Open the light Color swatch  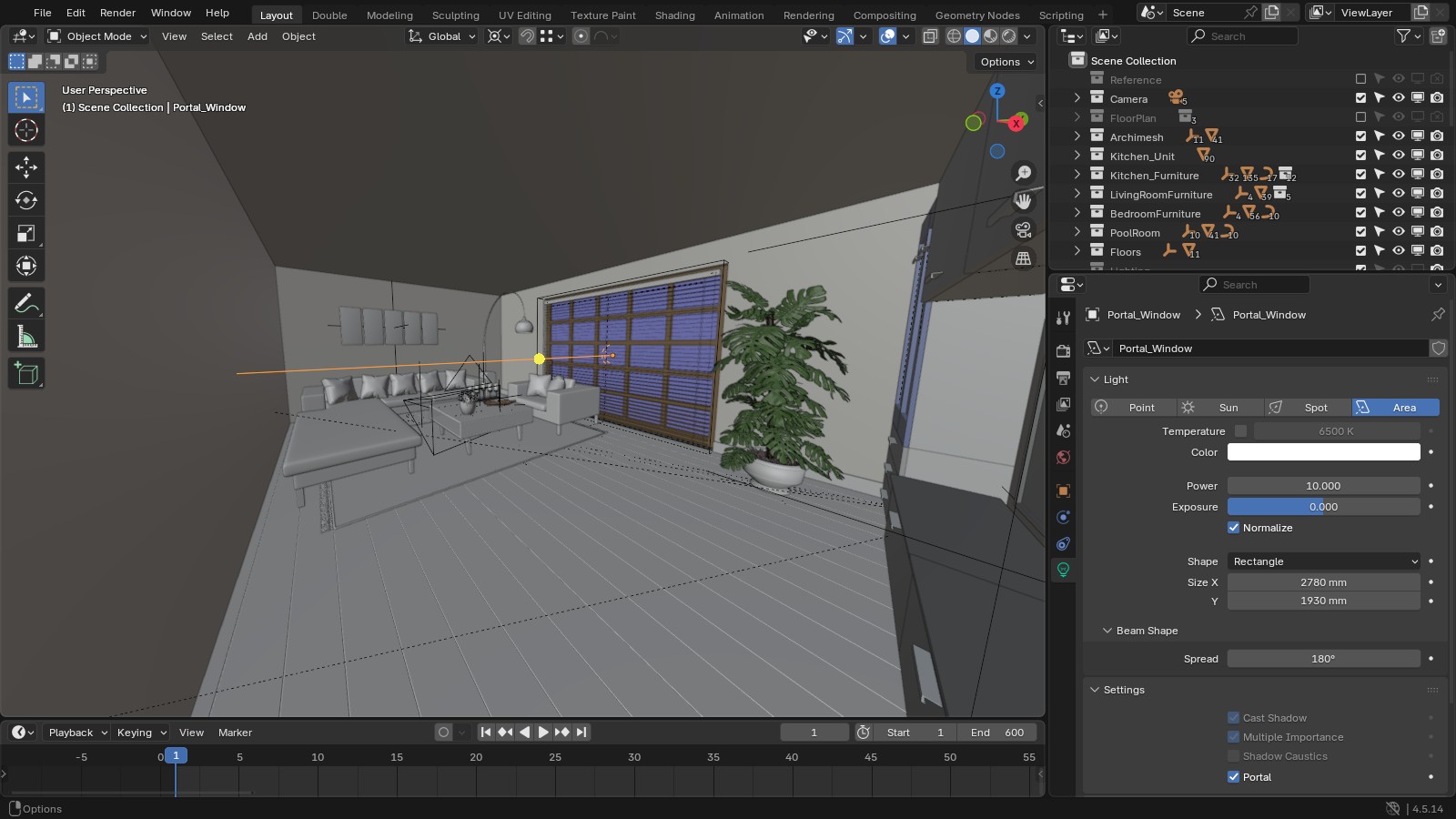click(x=1324, y=452)
